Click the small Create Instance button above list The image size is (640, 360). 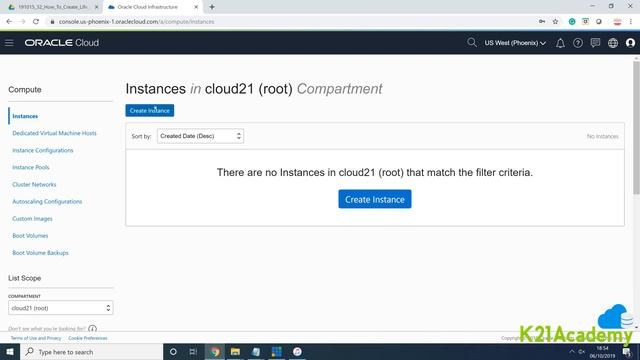coord(150,110)
